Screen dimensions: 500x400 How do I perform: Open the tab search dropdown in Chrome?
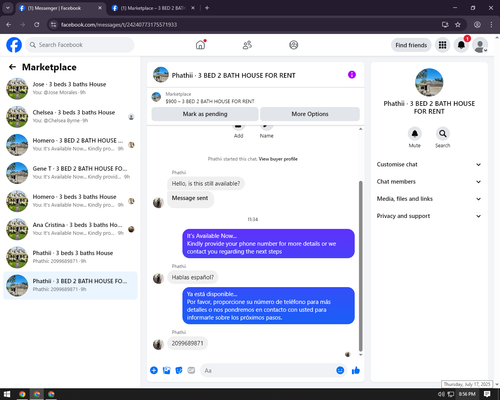pos(8,8)
